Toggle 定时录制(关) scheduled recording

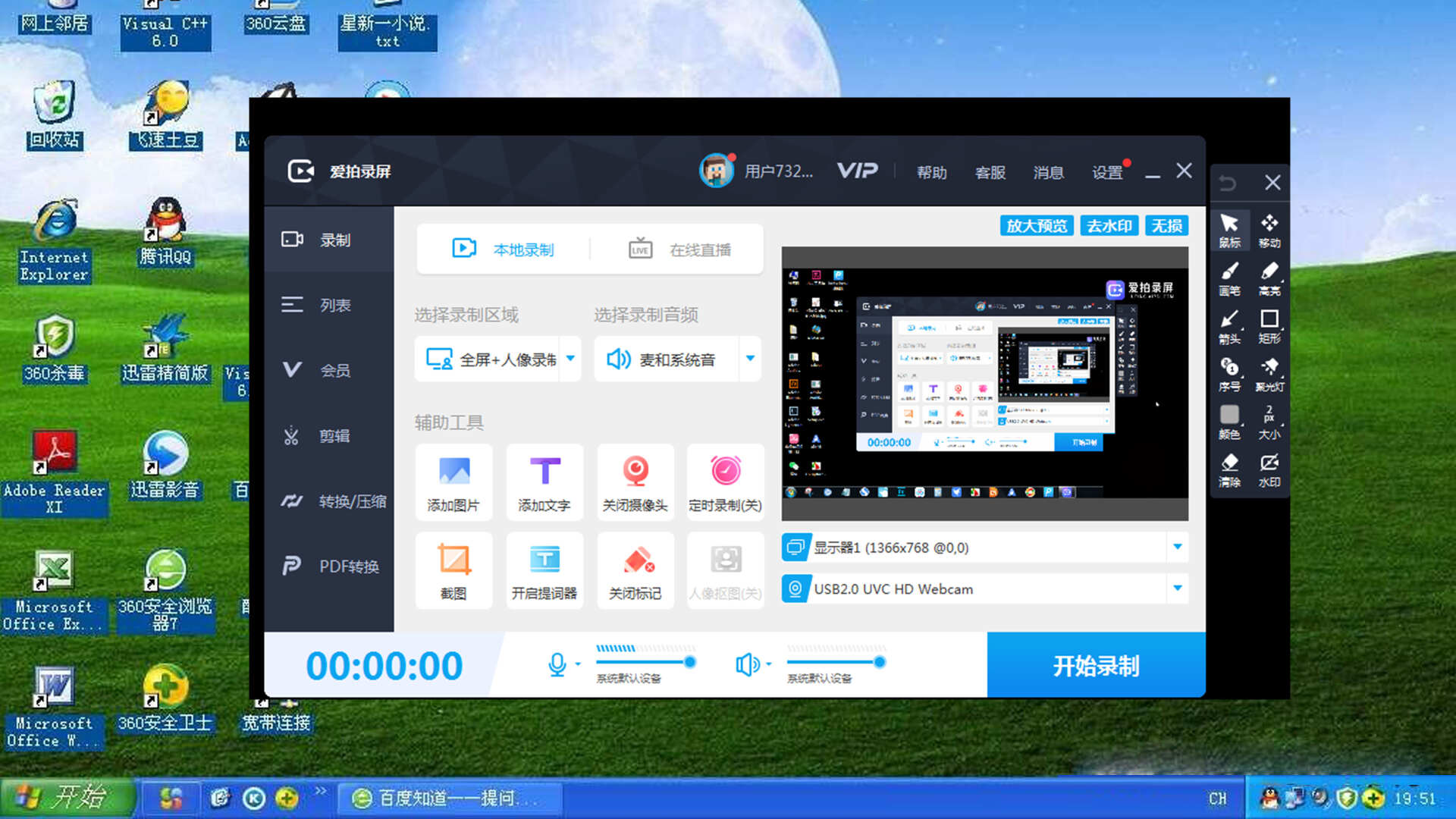[726, 482]
